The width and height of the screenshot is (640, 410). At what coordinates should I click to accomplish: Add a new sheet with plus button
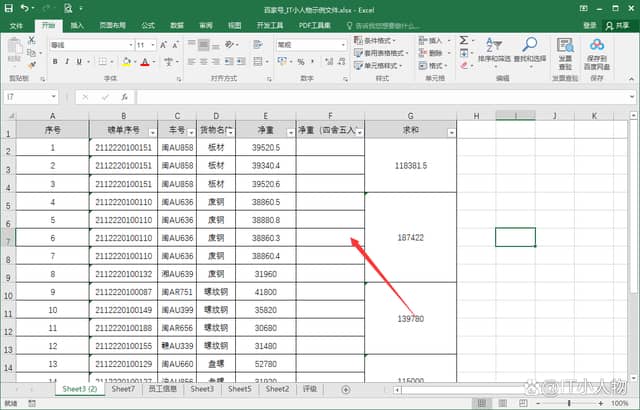click(x=346, y=389)
